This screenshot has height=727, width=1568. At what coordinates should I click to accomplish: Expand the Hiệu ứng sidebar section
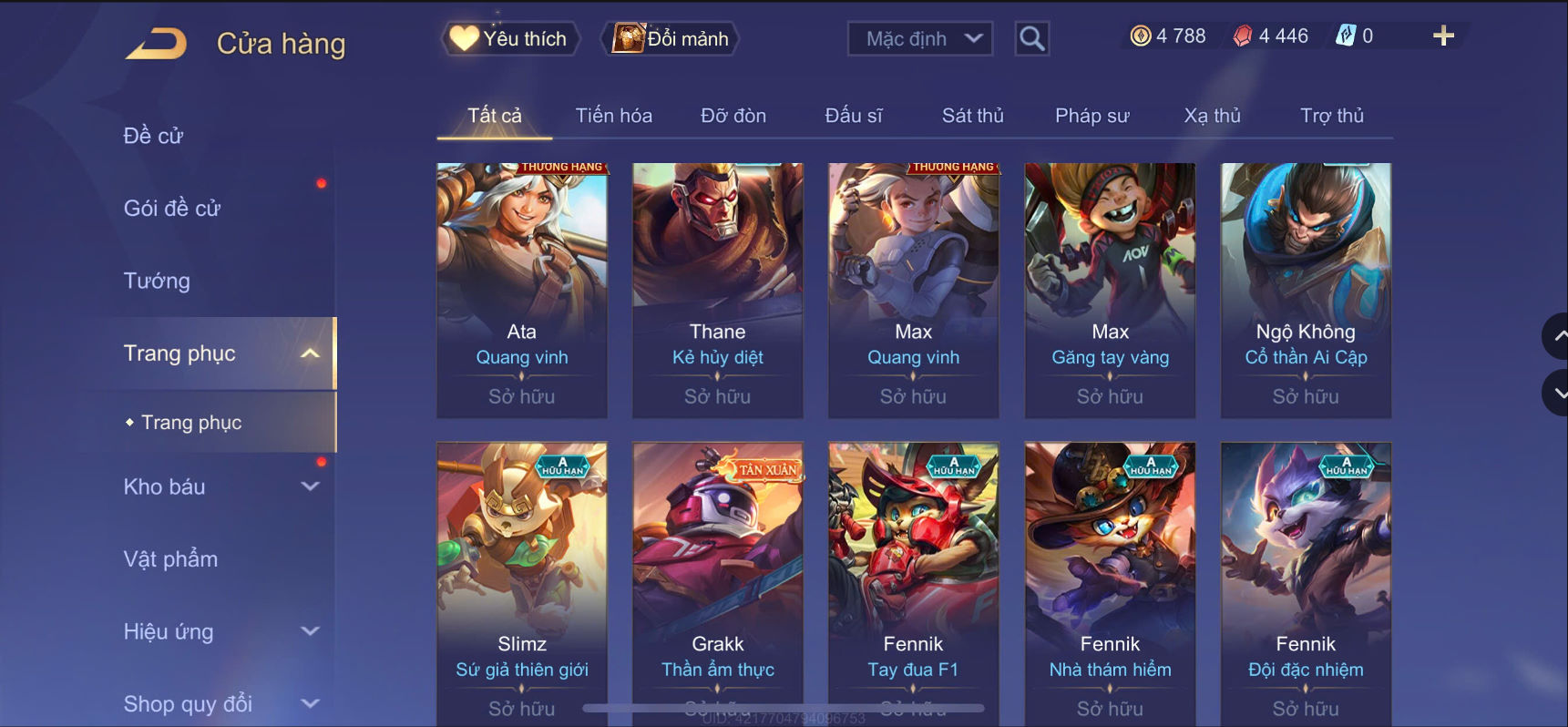tap(310, 631)
